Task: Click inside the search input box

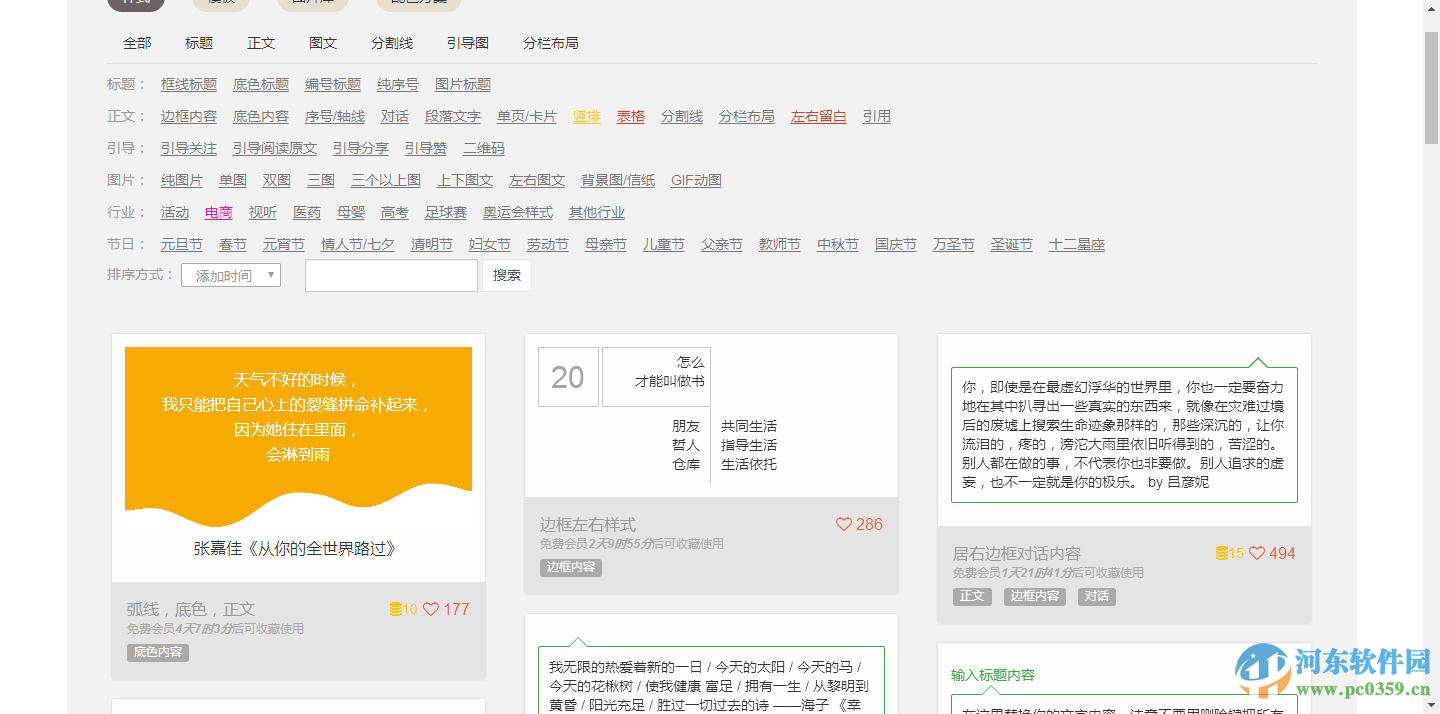Action: pyautogui.click(x=390, y=275)
